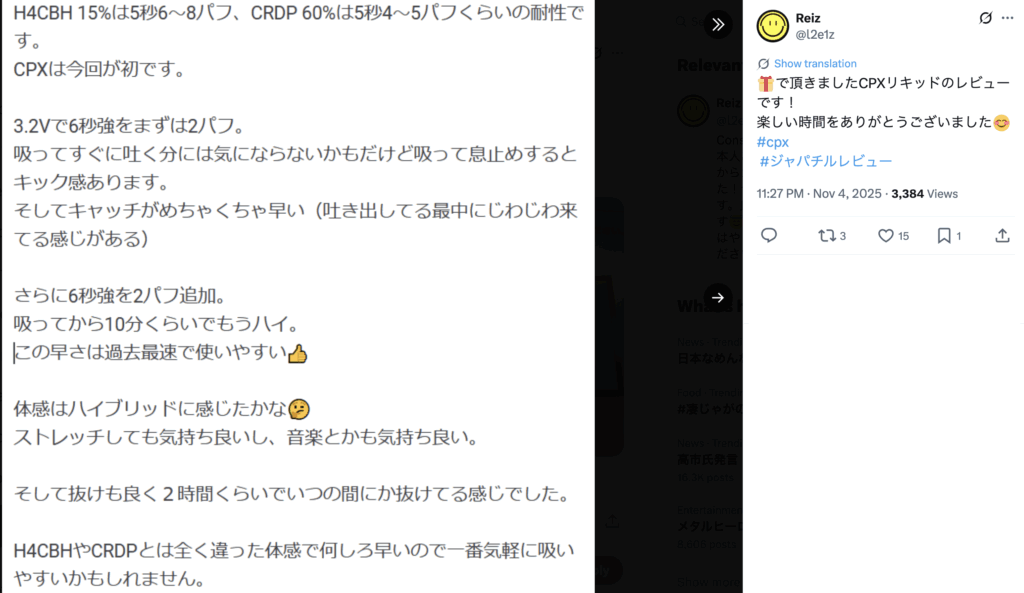The width and height of the screenshot is (1024, 593).
Task: Share the post with upload icon
Action: [x=1002, y=236]
